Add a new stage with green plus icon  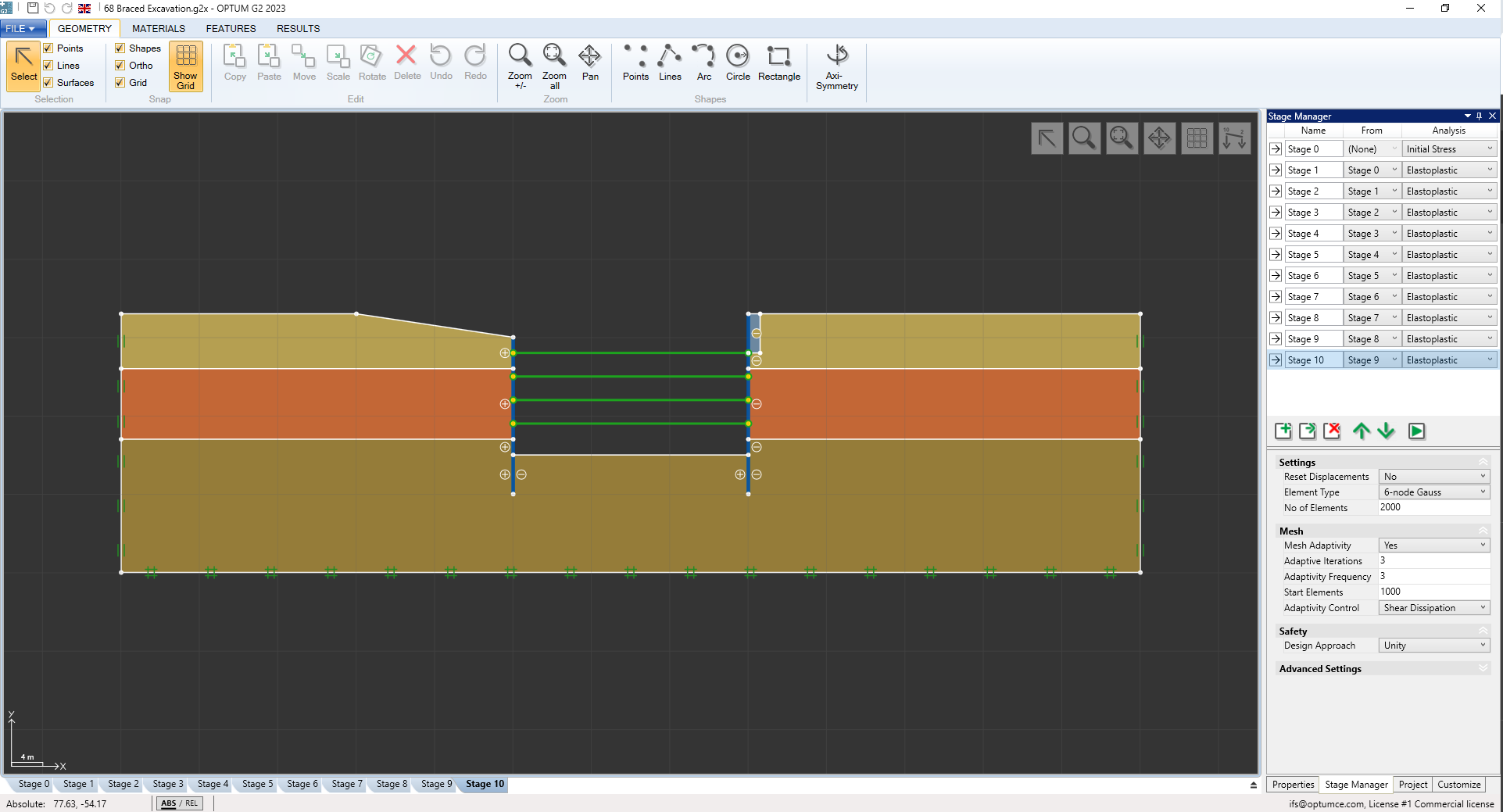[1283, 431]
